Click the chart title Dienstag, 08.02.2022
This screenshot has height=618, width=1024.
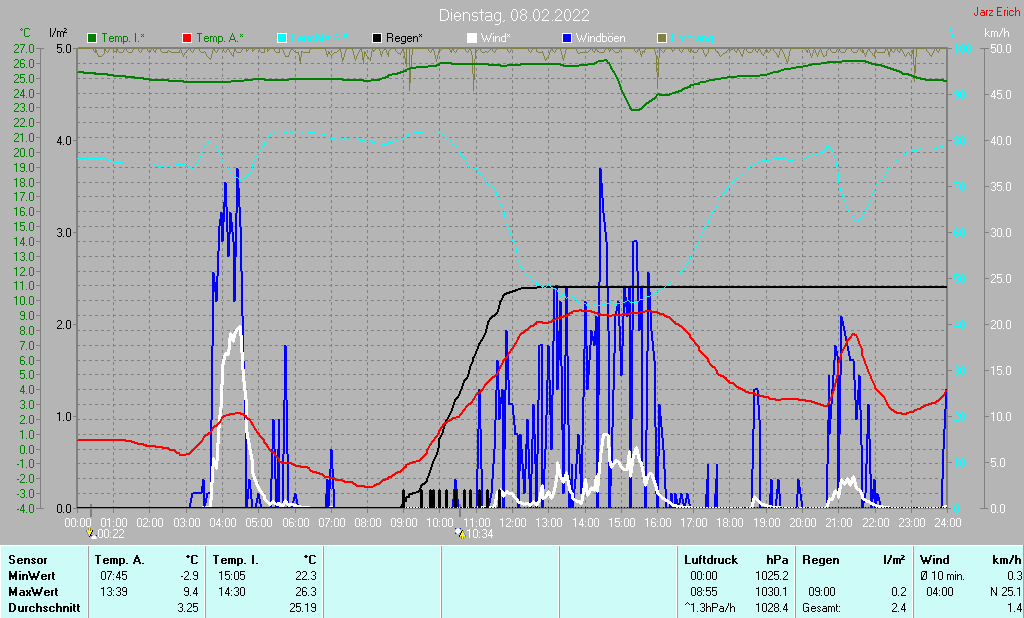[514, 15]
